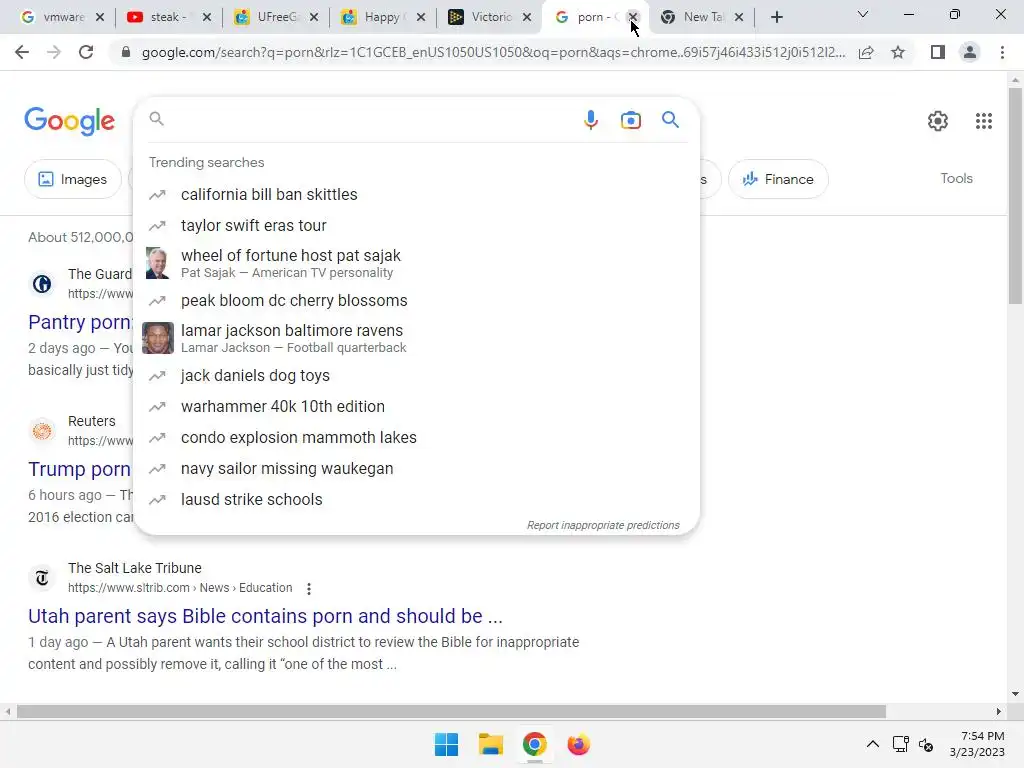Switch to the steak YouTube tab
This screenshot has height=768, width=1024.
(161, 18)
